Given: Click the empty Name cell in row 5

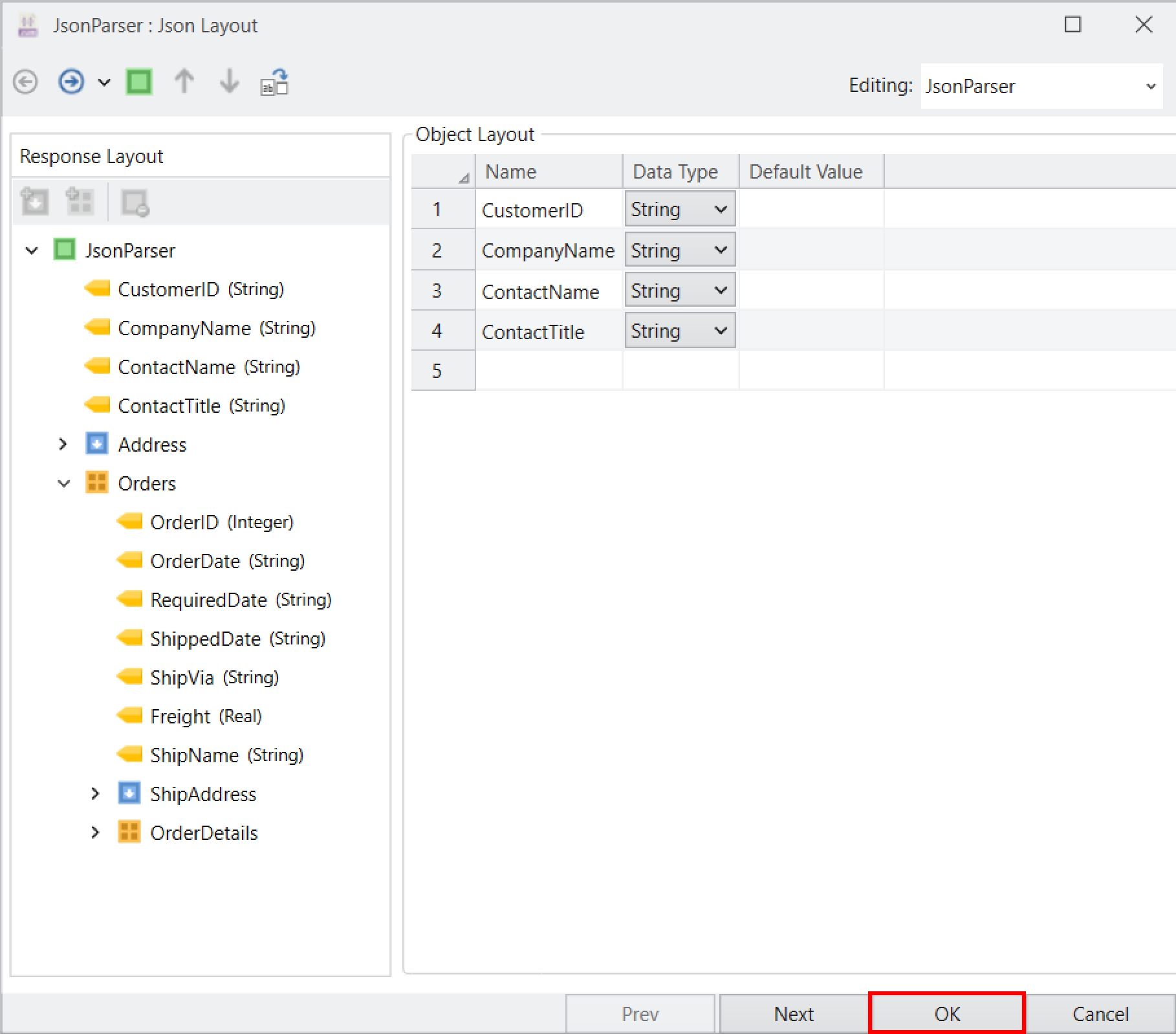Looking at the screenshot, I should (x=549, y=371).
